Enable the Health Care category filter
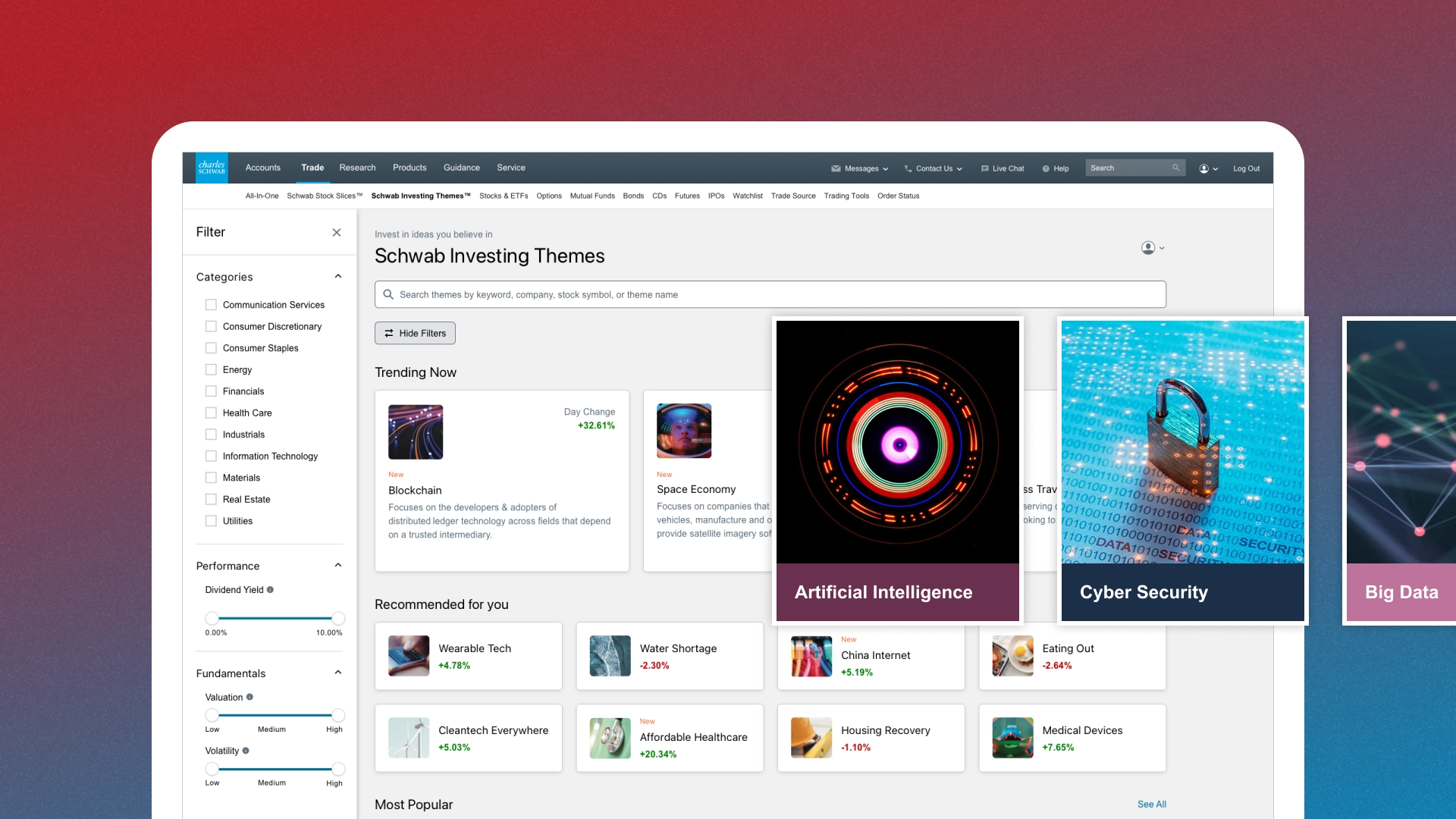This screenshot has width=1456, height=819. tap(211, 413)
